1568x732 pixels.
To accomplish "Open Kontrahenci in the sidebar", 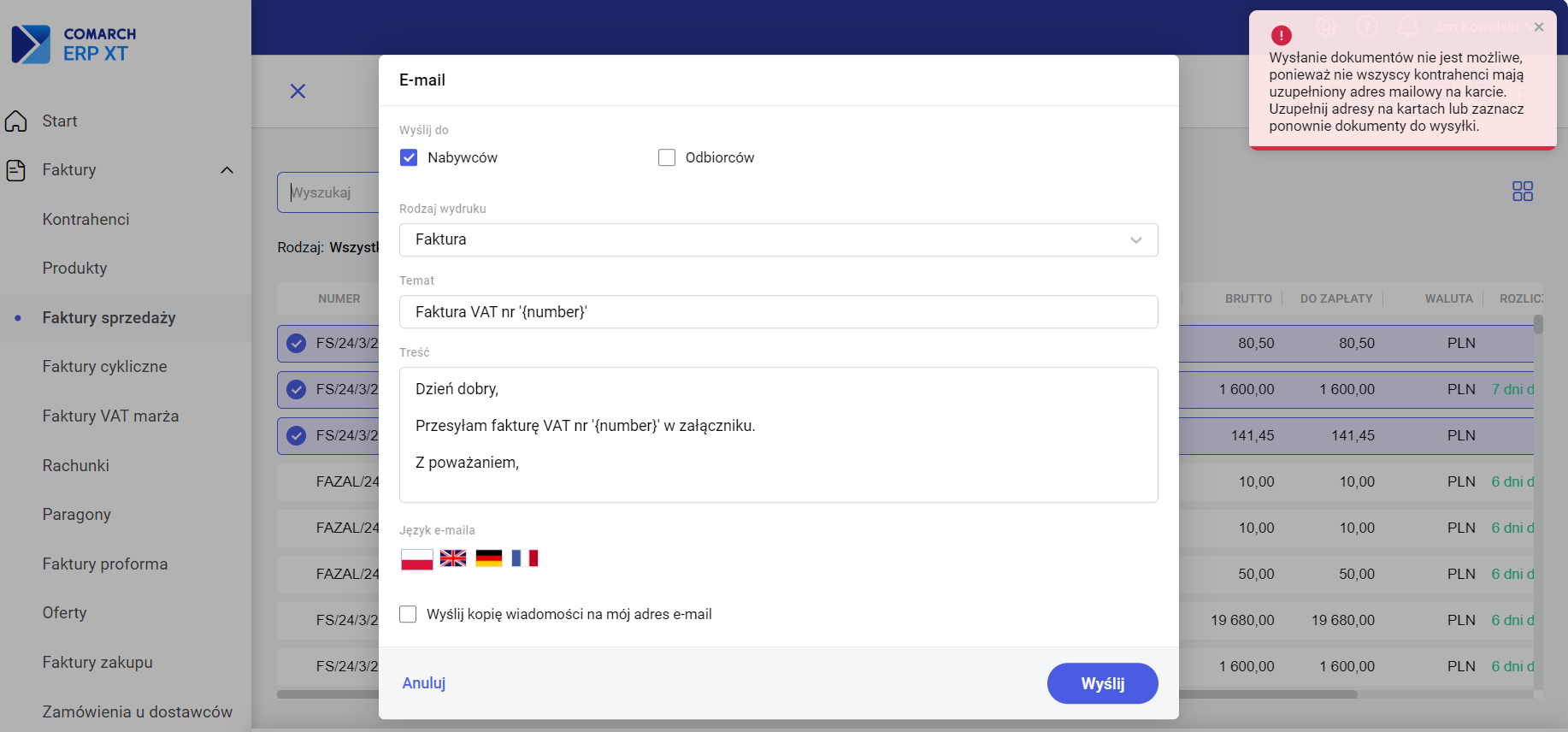I will click(x=86, y=220).
